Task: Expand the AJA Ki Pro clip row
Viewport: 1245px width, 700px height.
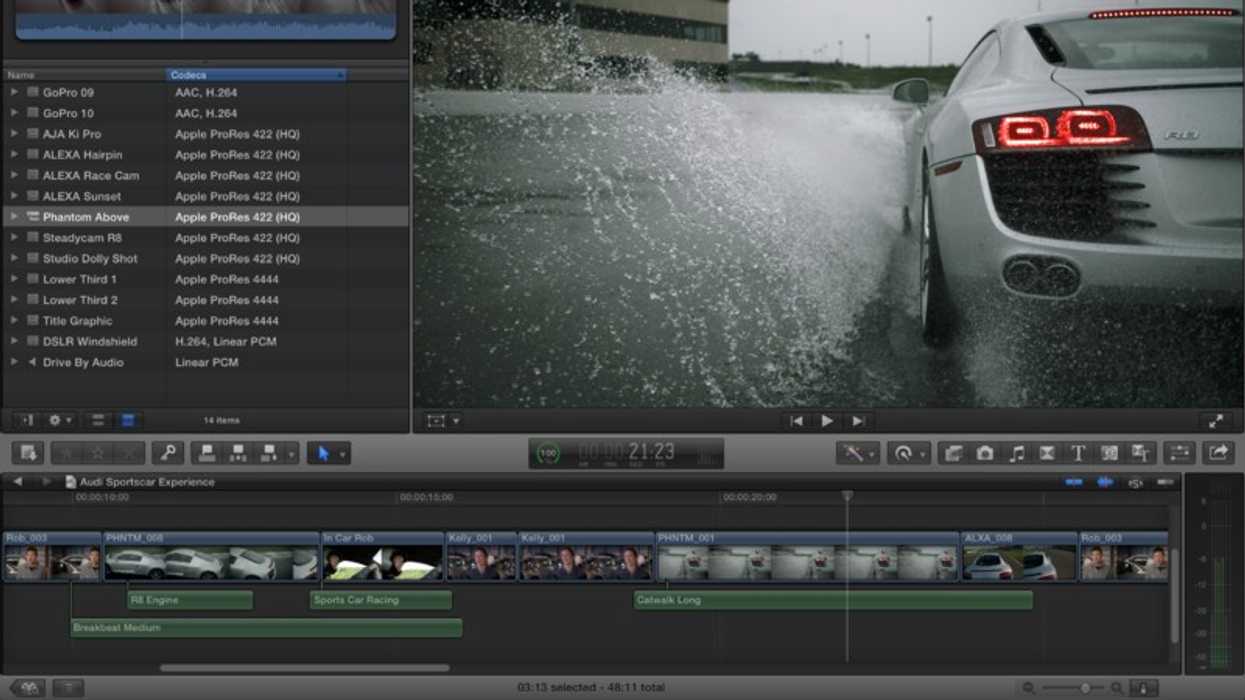Action: (14, 133)
